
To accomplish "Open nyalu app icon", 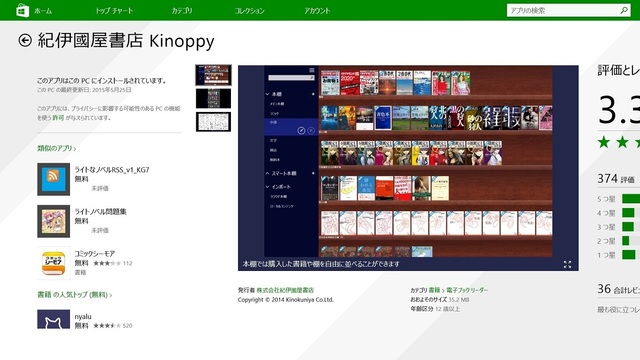I will click(x=53, y=319).
